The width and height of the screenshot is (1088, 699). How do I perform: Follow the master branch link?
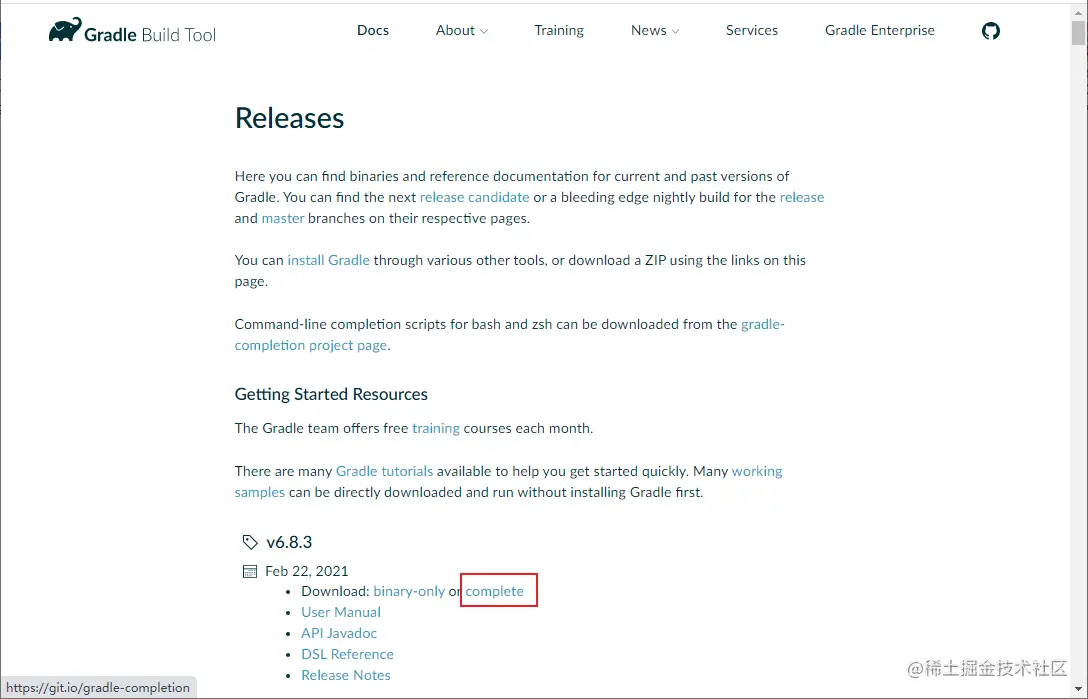(x=282, y=218)
